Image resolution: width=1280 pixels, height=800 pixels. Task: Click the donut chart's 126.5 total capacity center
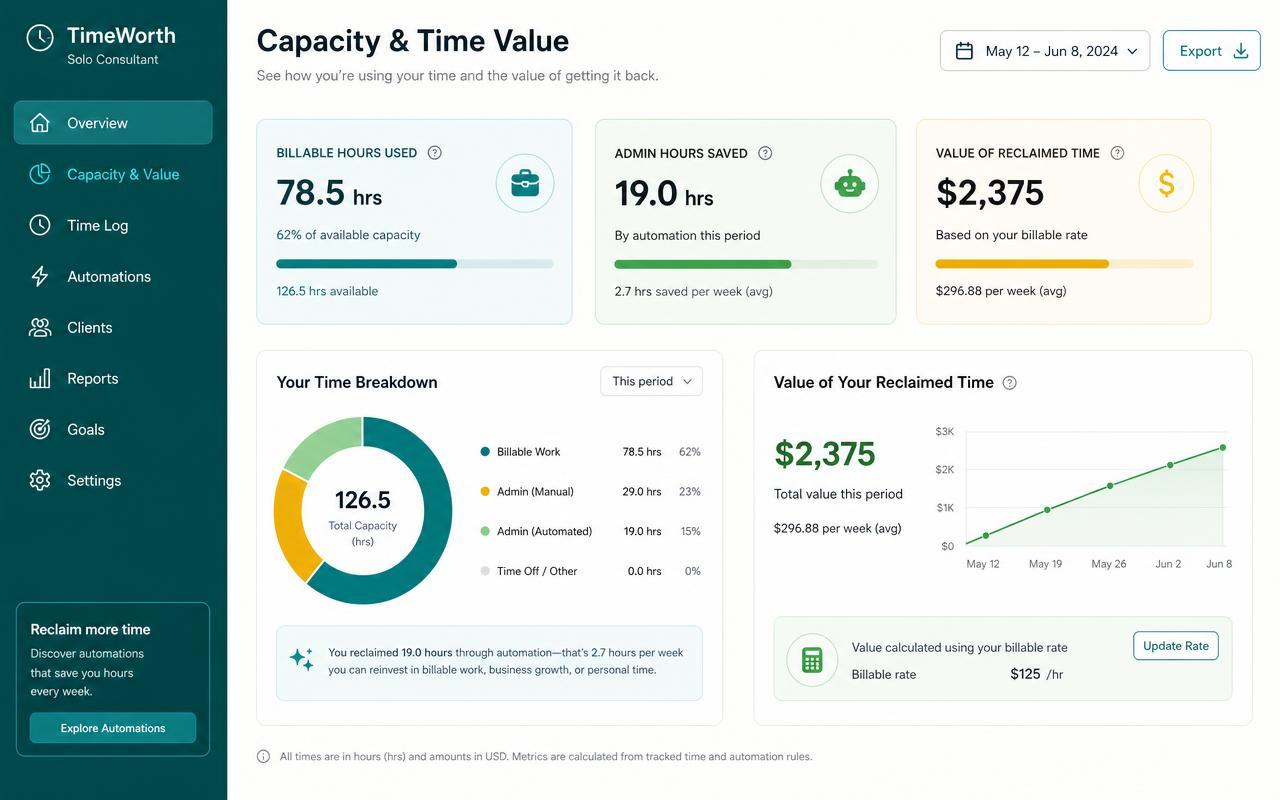point(363,510)
